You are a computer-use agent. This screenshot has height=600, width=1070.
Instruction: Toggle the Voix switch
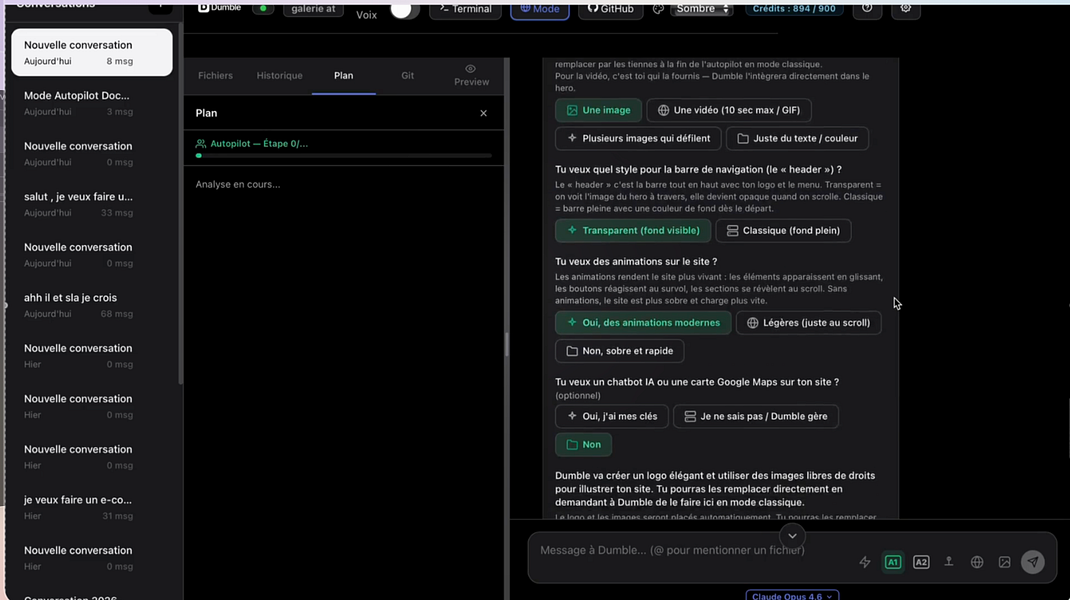[404, 10]
